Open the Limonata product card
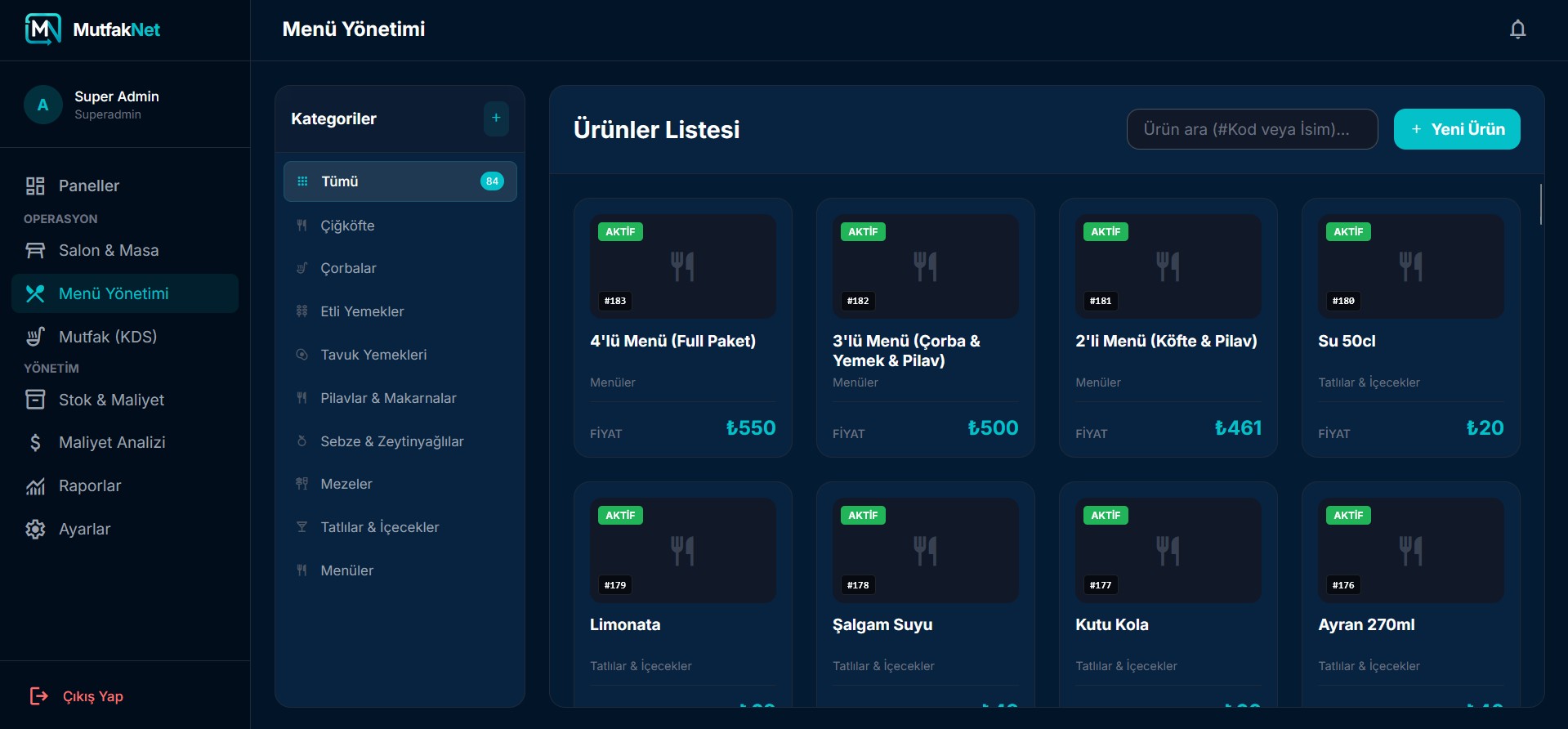1568x729 pixels. click(x=683, y=594)
